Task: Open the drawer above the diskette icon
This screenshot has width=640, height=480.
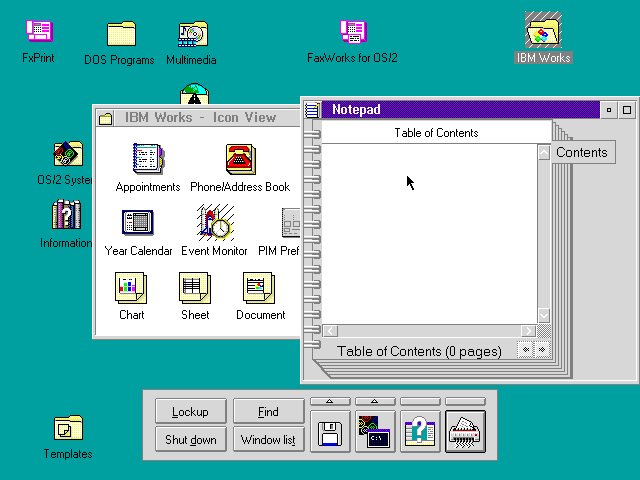Action: point(330,402)
